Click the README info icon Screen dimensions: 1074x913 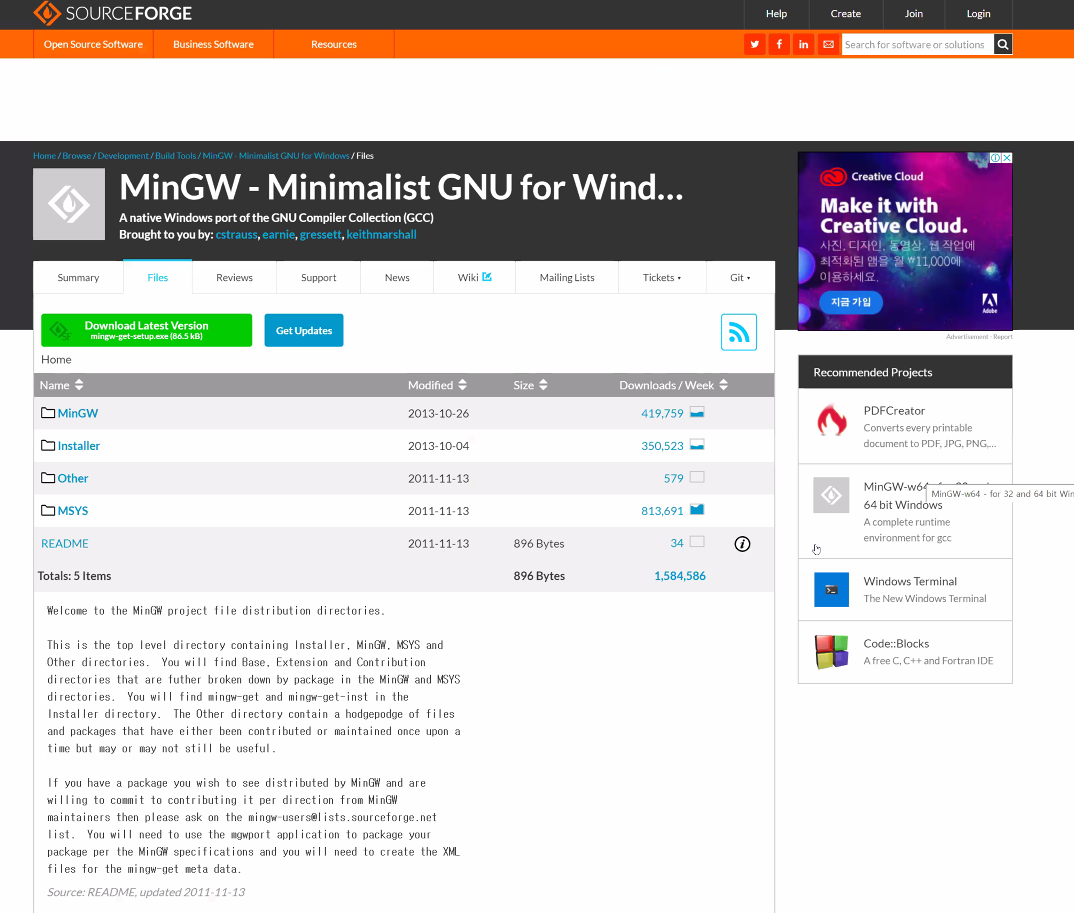(742, 544)
